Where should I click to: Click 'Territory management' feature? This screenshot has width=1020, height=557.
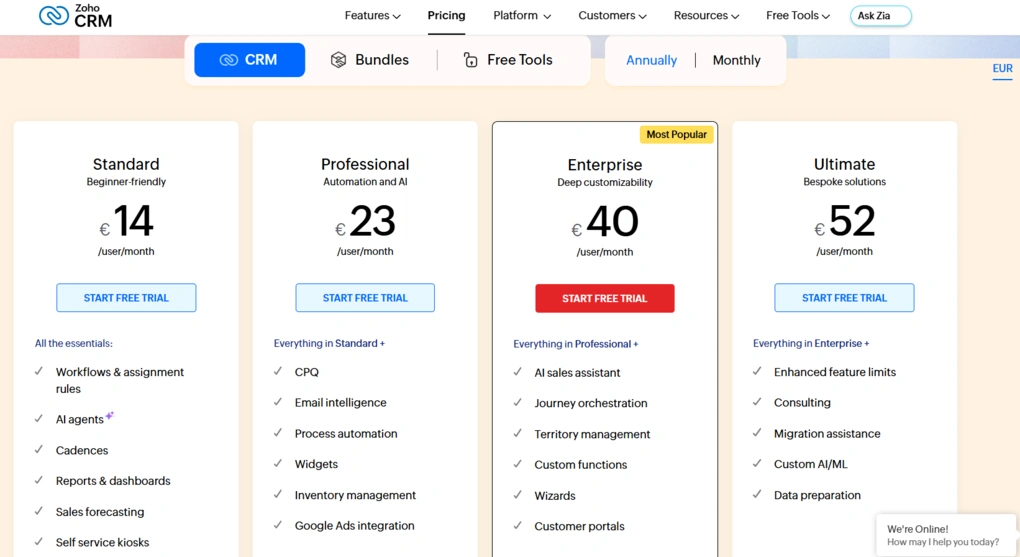click(x=592, y=435)
